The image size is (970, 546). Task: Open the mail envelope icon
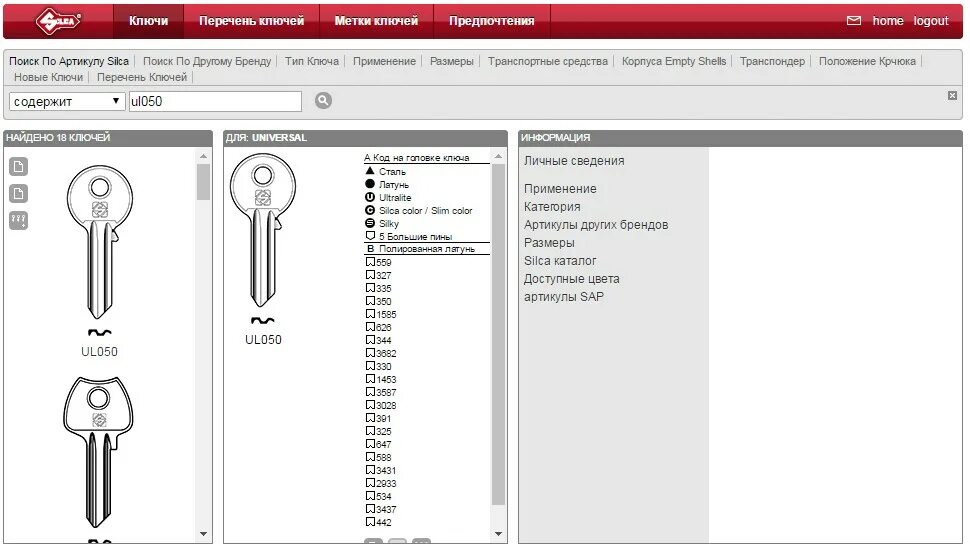point(854,20)
